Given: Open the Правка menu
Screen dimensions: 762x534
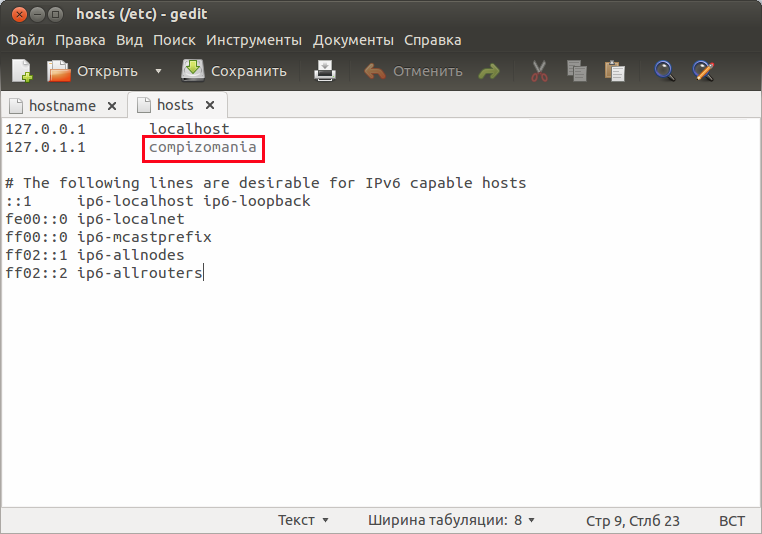Looking at the screenshot, I should coord(80,40).
